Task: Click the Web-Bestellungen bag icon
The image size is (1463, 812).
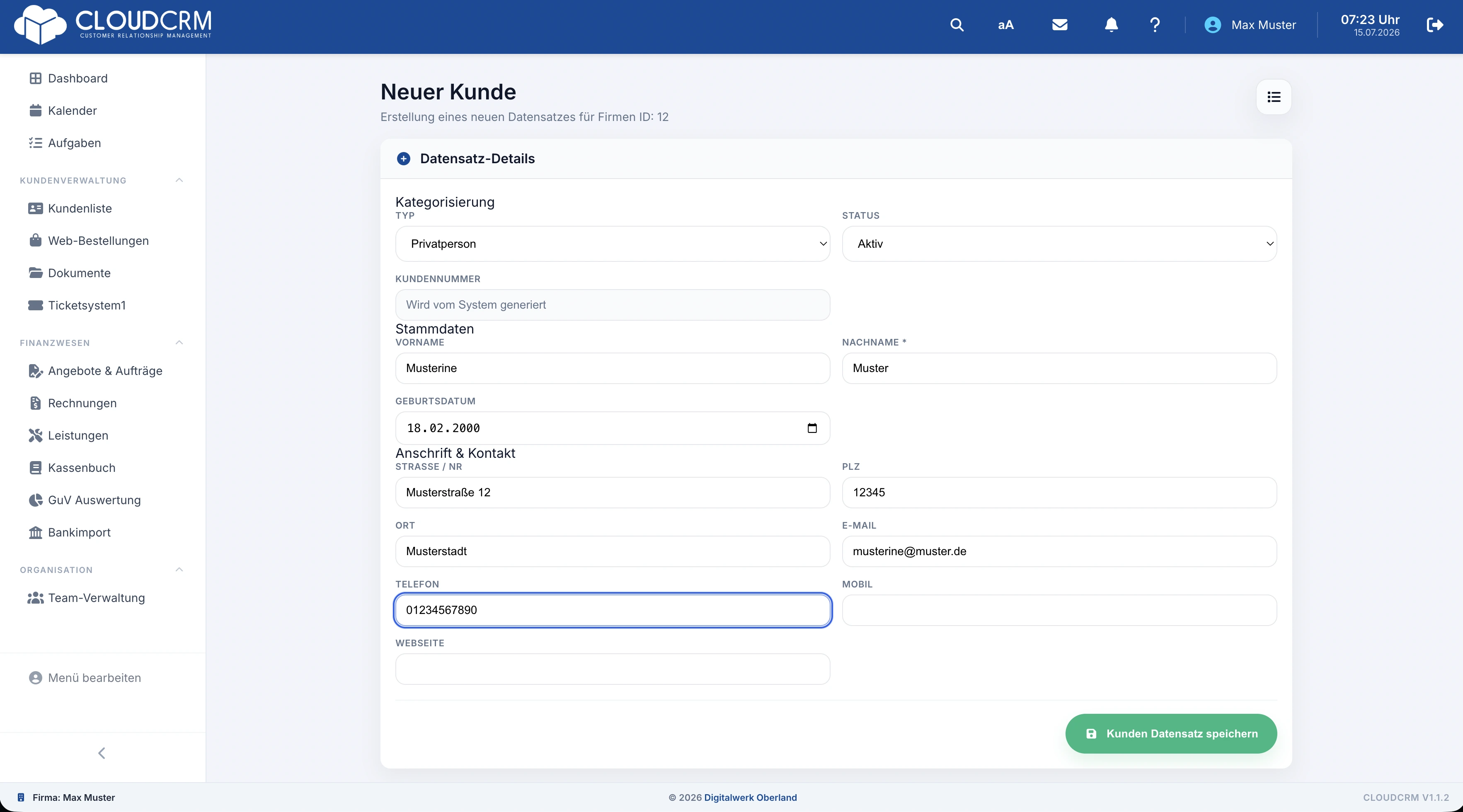Action: 35,240
